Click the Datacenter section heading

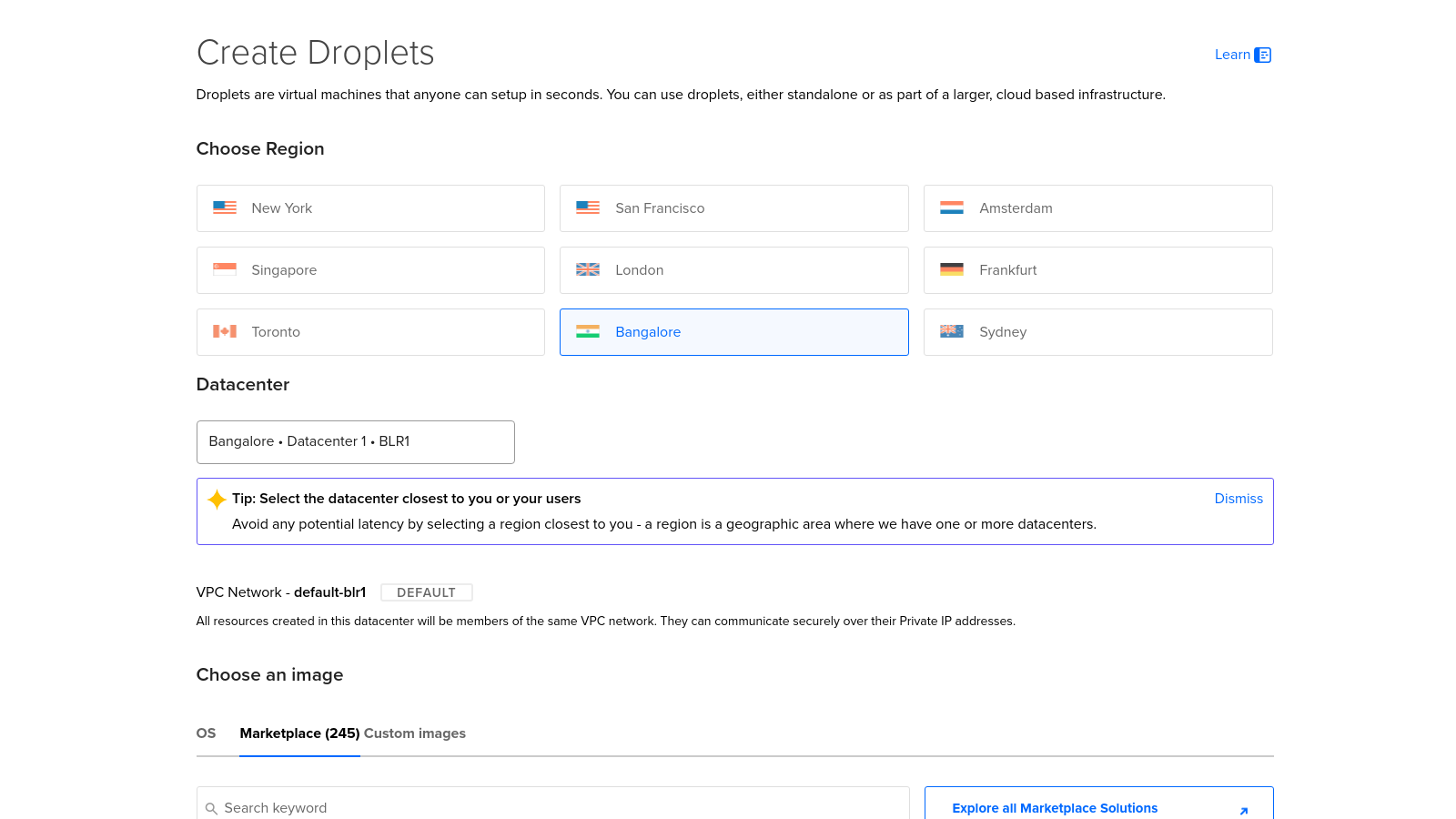243,385
